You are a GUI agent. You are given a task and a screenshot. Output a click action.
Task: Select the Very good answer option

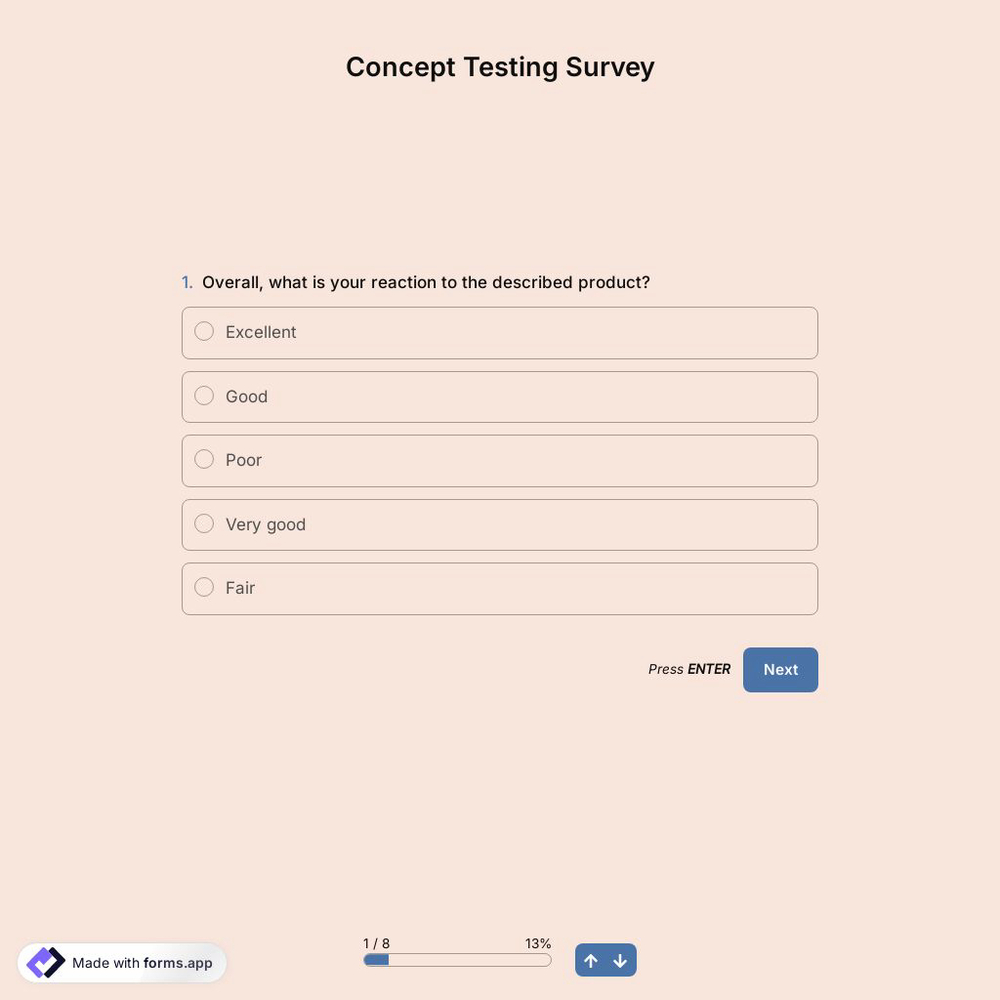tap(204, 523)
